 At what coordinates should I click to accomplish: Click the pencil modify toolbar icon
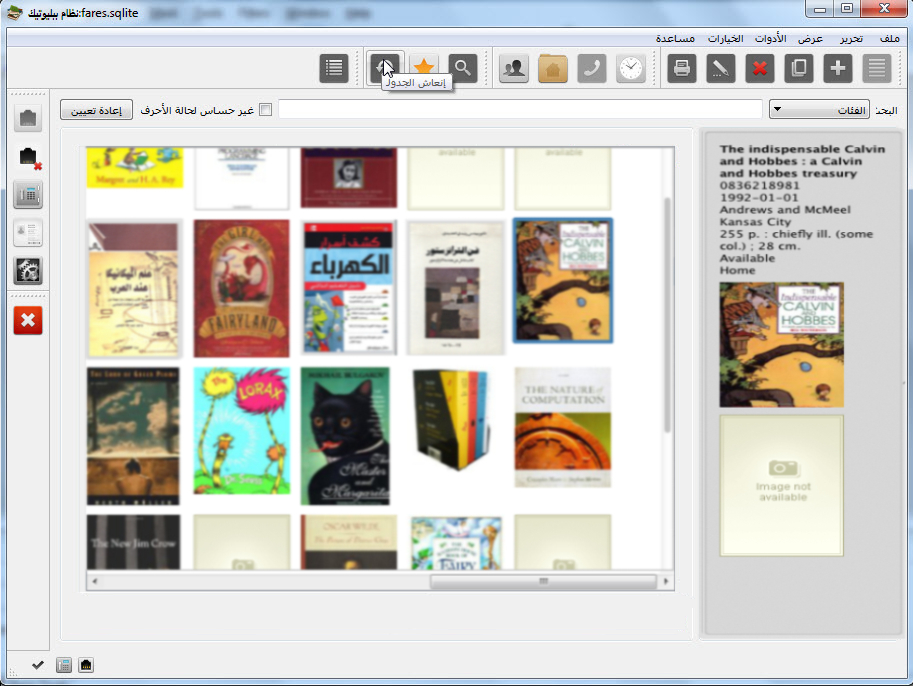tap(721, 68)
